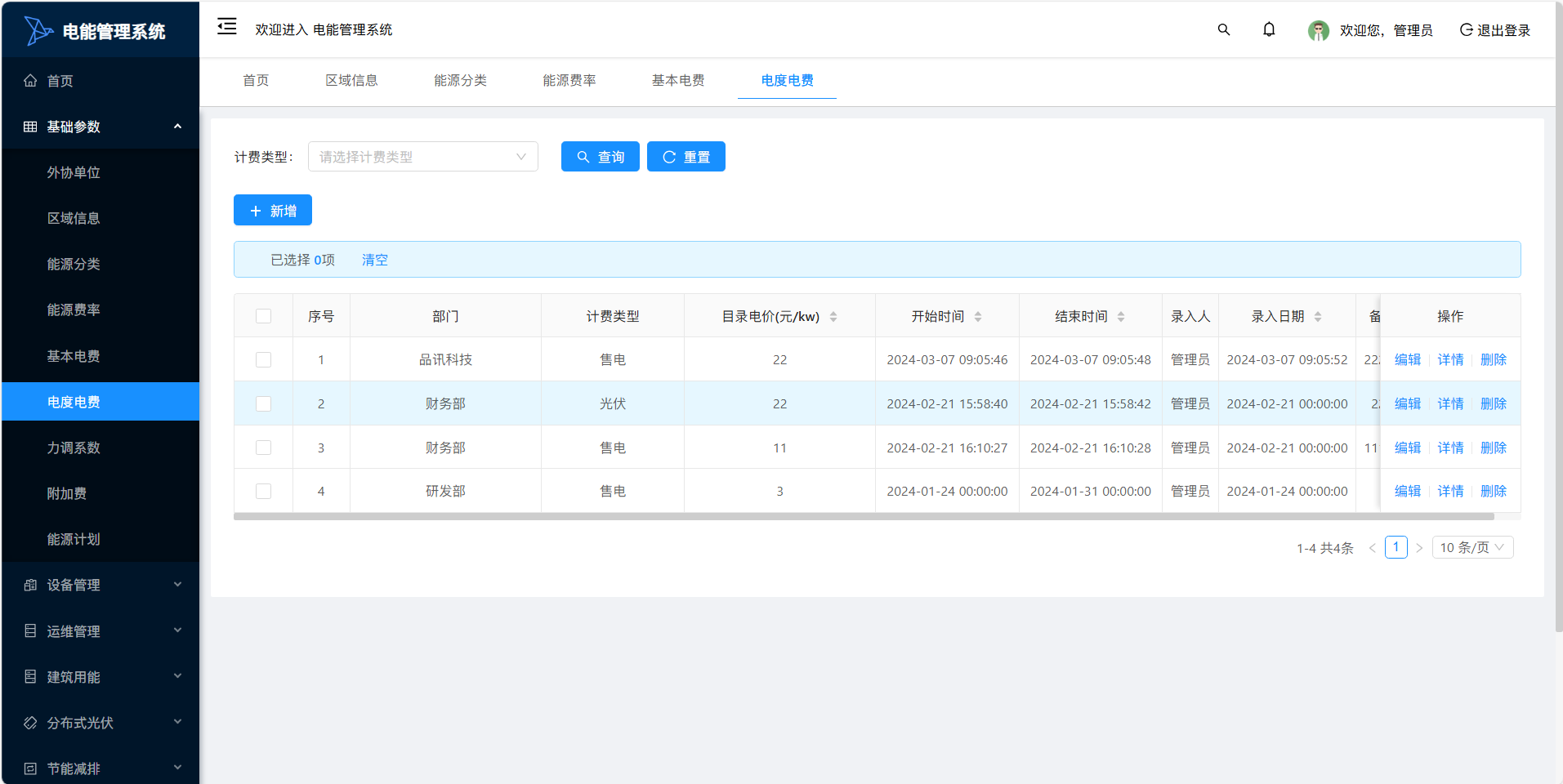This screenshot has height=784, width=1563.
Task: Click the 新增 add button
Action: (273, 211)
